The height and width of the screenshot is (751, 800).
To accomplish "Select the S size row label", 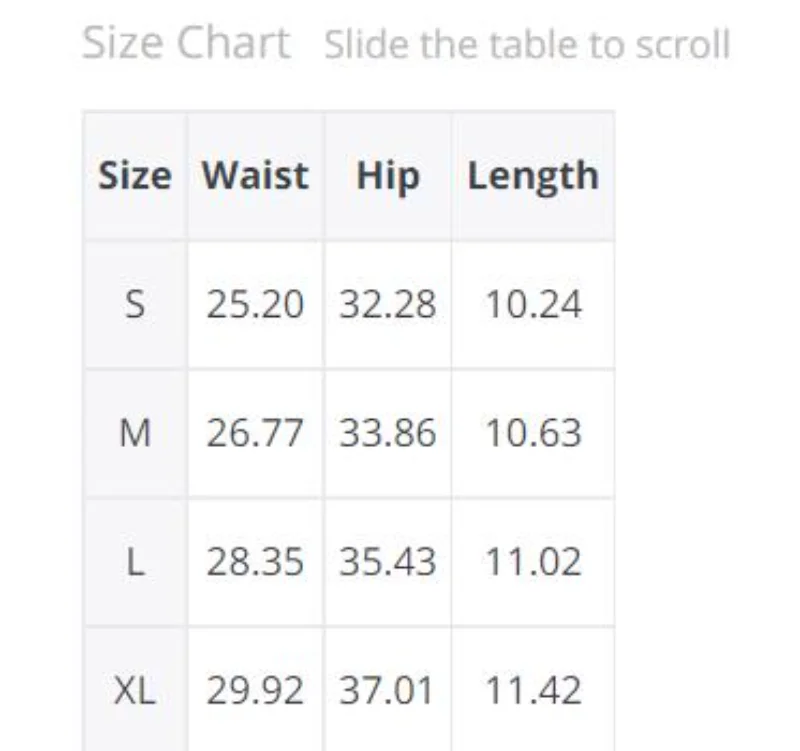I will (135, 304).
